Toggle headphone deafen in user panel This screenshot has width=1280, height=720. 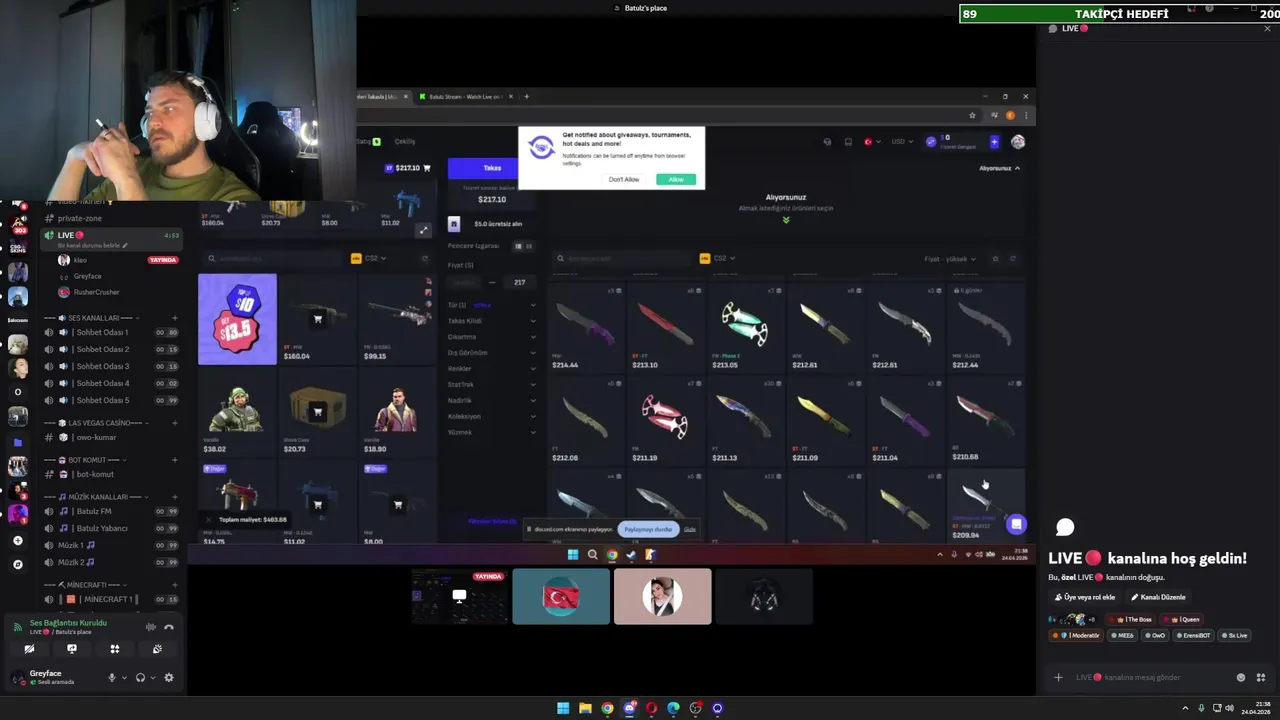(140, 677)
